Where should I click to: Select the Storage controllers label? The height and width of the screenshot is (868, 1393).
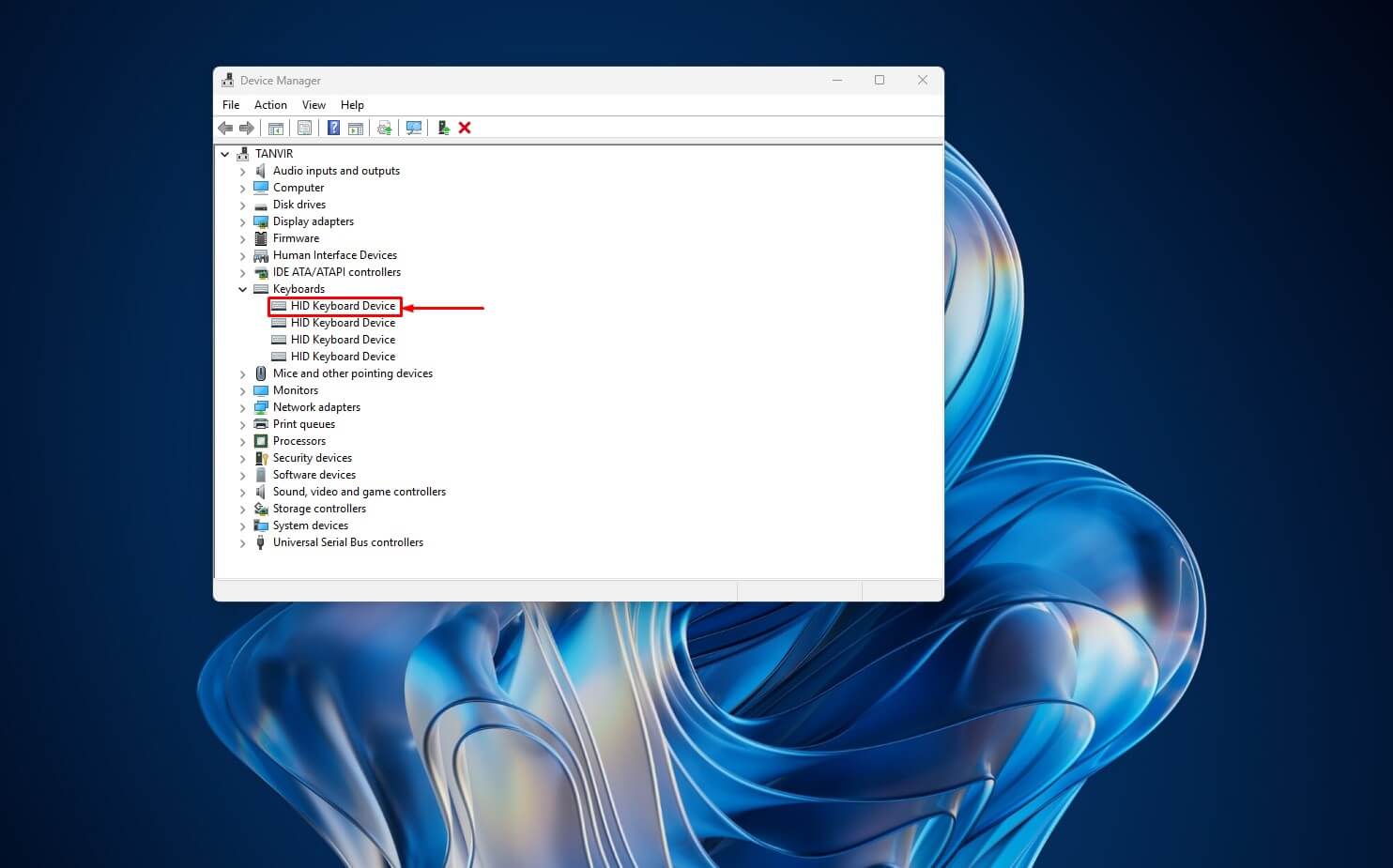coord(319,509)
